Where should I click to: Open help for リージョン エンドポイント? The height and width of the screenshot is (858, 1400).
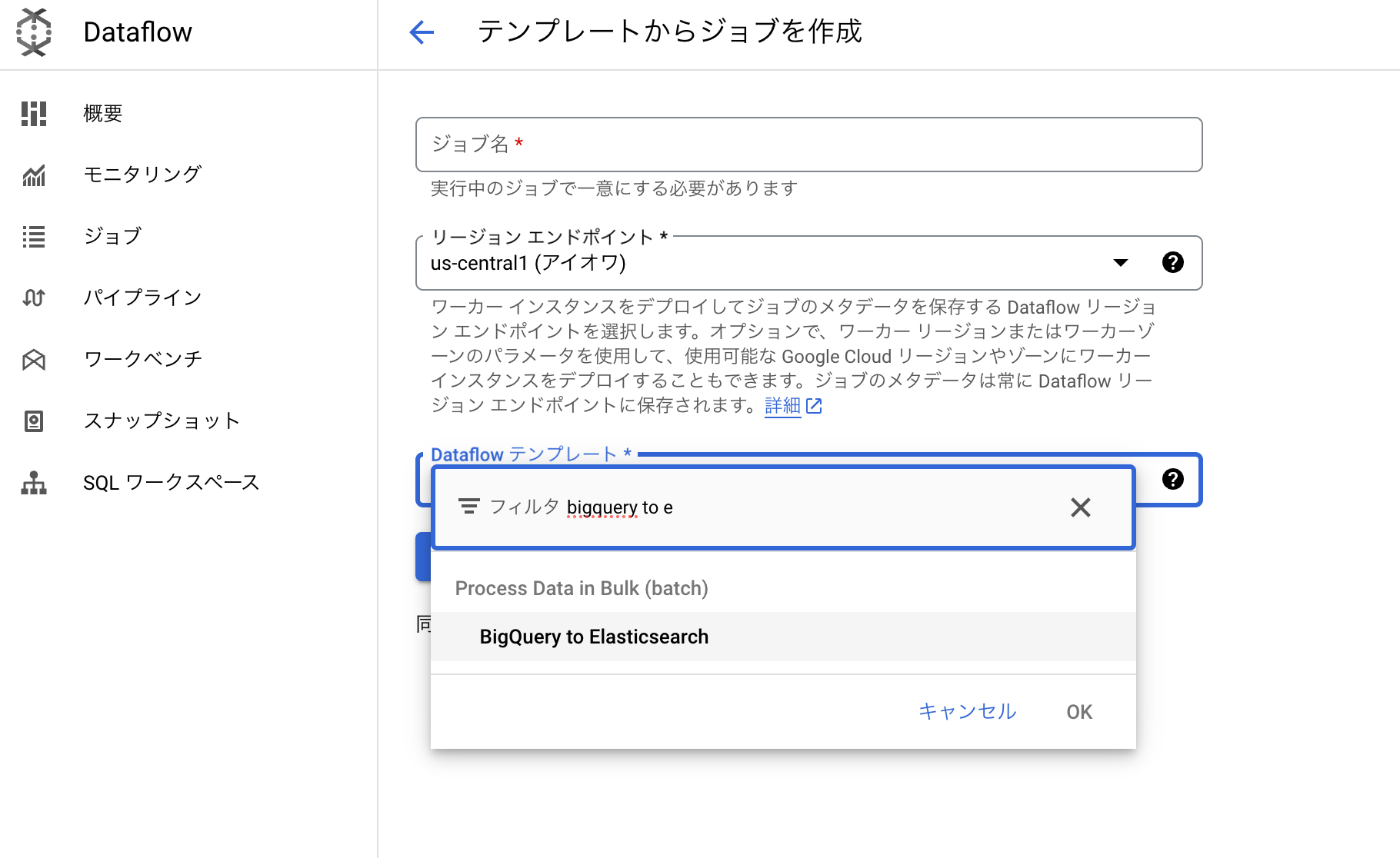[x=1173, y=263]
